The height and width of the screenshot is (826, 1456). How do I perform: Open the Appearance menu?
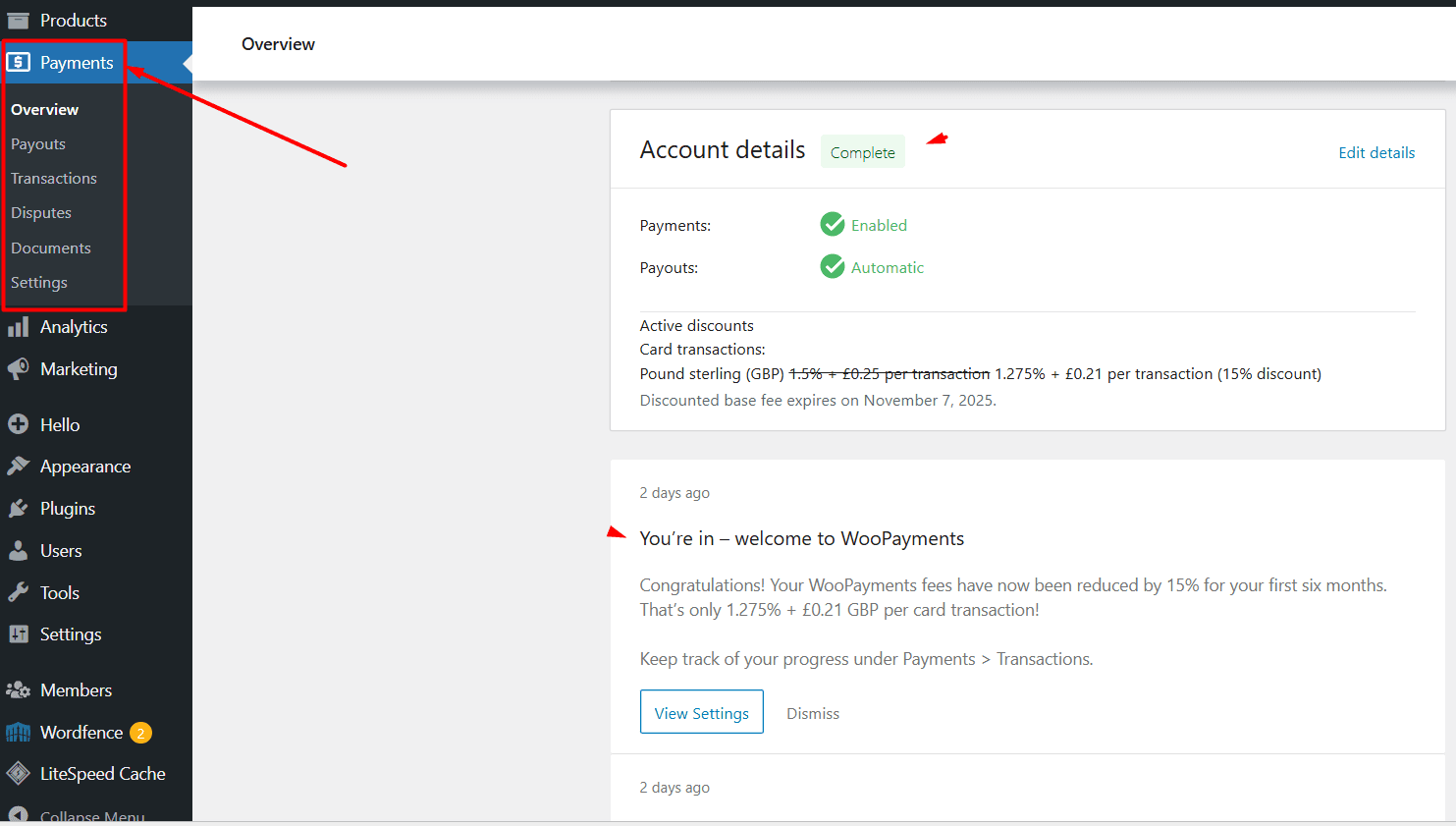click(85, 467)
